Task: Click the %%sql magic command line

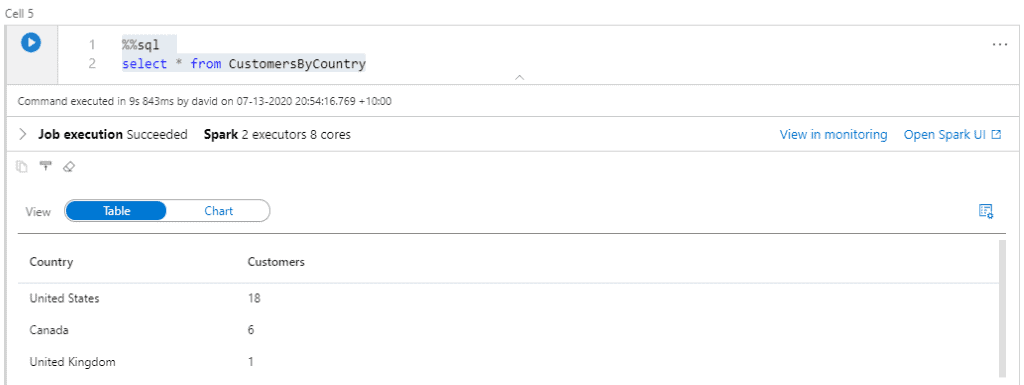Action: 140,44
